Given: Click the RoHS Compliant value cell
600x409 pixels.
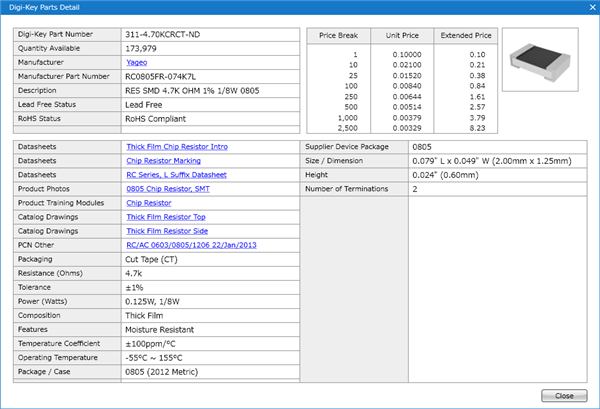Looking at the screenshot, I should (x=210, y=119).
